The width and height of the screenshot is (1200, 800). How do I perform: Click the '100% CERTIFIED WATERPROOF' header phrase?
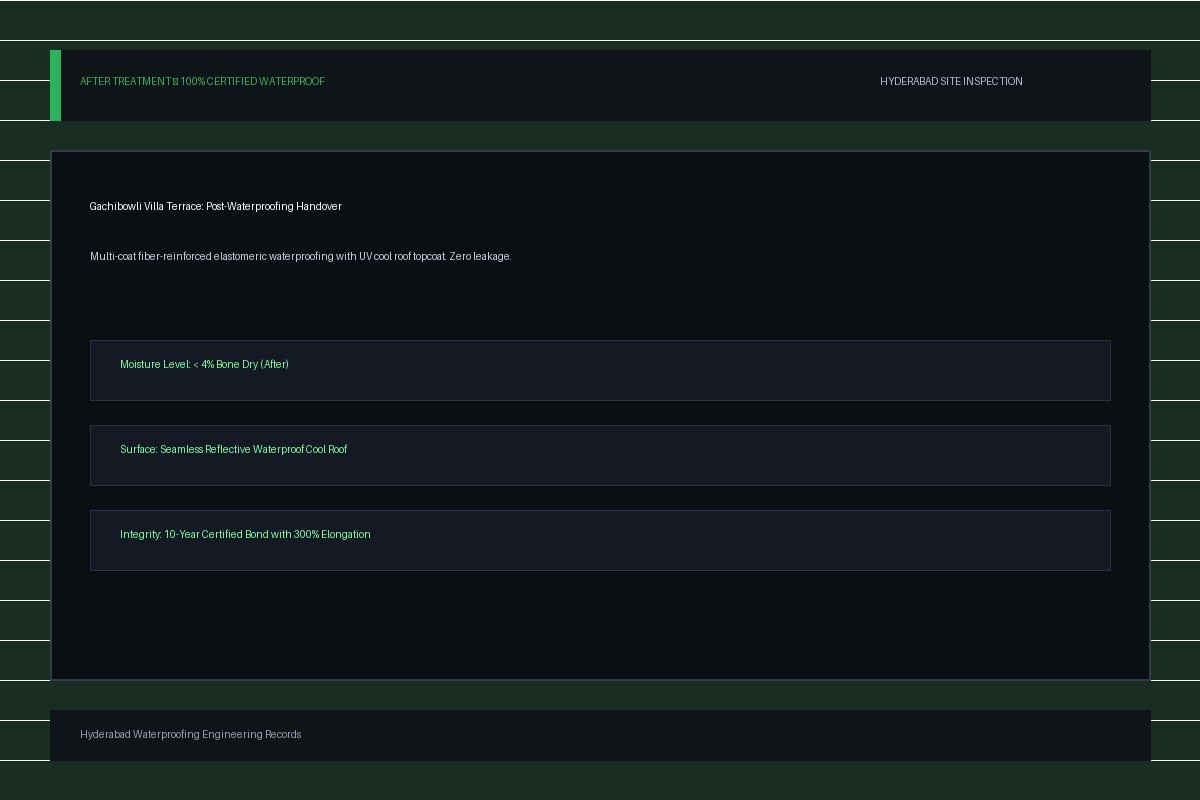[253, 81]
